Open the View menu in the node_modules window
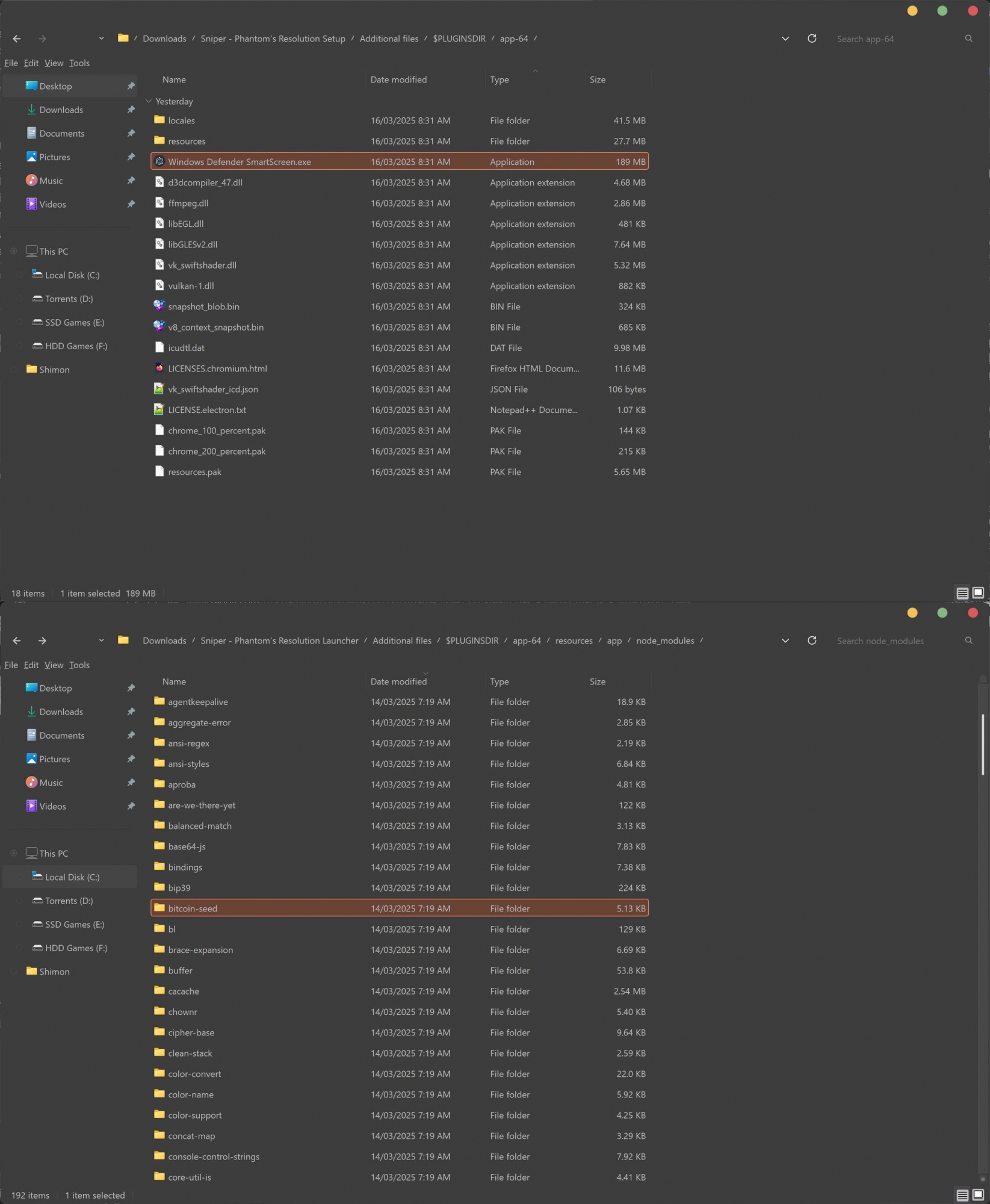Viewport: 990px width, 1204px height. coord(54,665)
